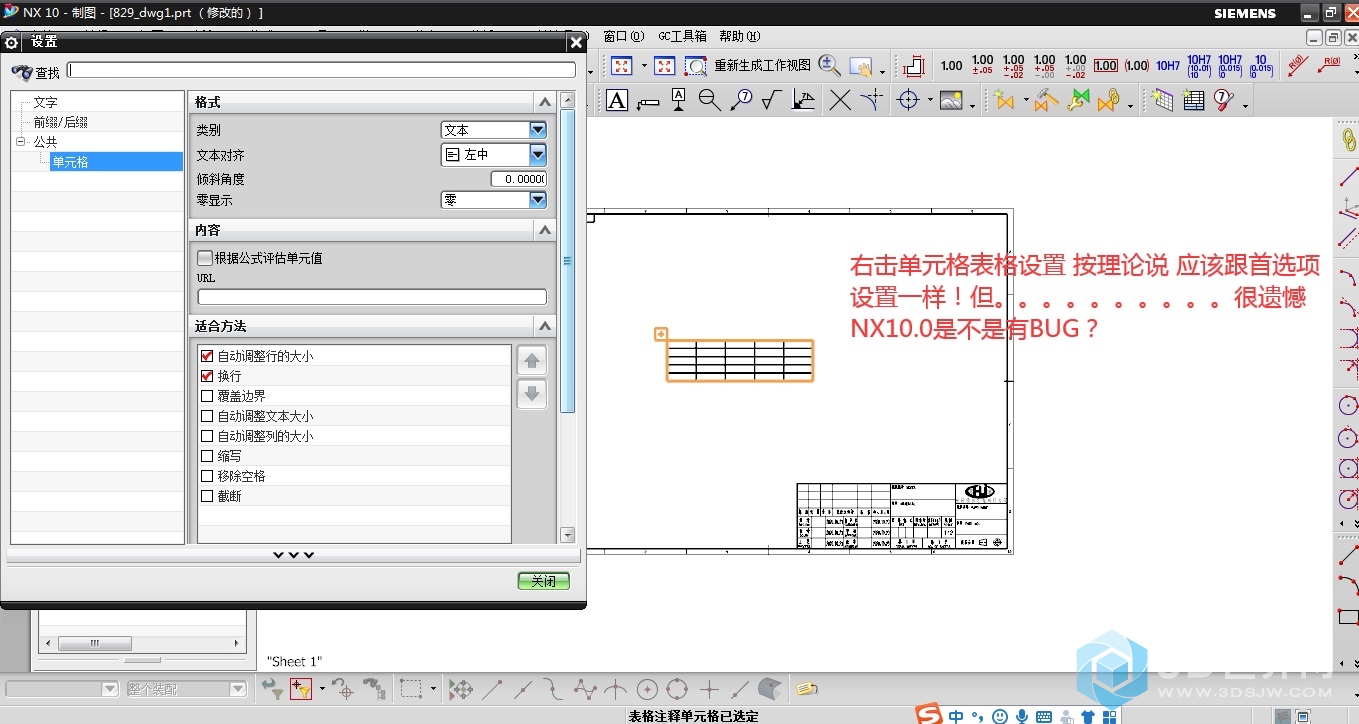The height and width of the screenshot is (724, 1359).
Task: Click the '倾斜角度' value field
Action: [x=518, y=179]
